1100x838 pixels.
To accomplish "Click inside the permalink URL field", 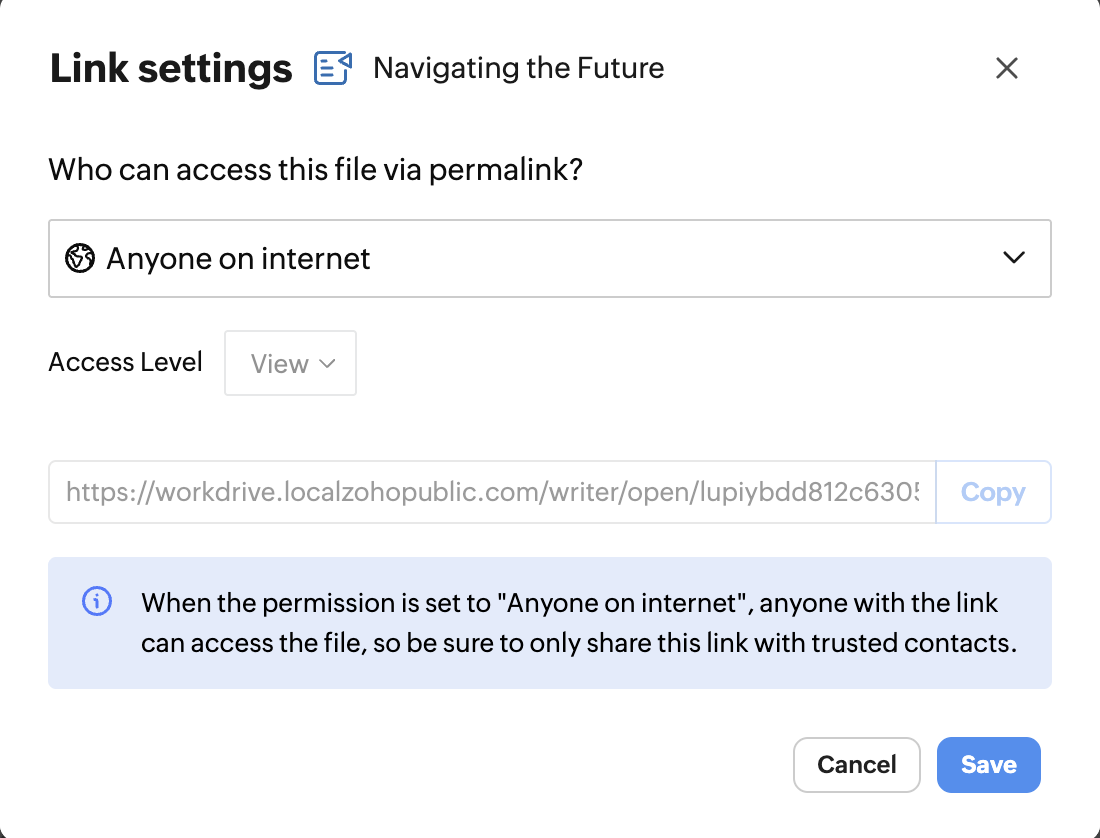I will (x=492, y=492).
